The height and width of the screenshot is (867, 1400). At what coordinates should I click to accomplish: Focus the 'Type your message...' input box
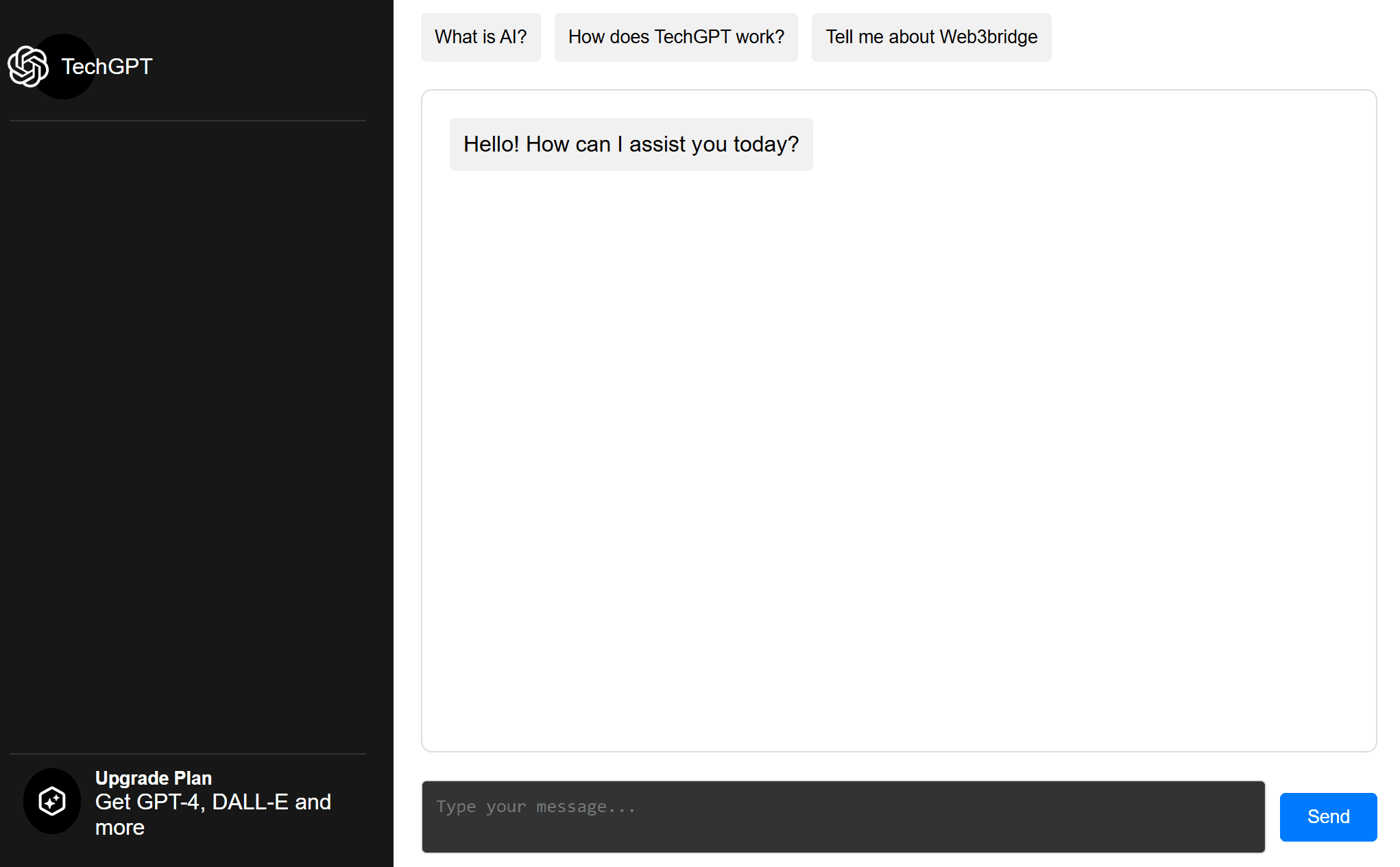point(843,817)
